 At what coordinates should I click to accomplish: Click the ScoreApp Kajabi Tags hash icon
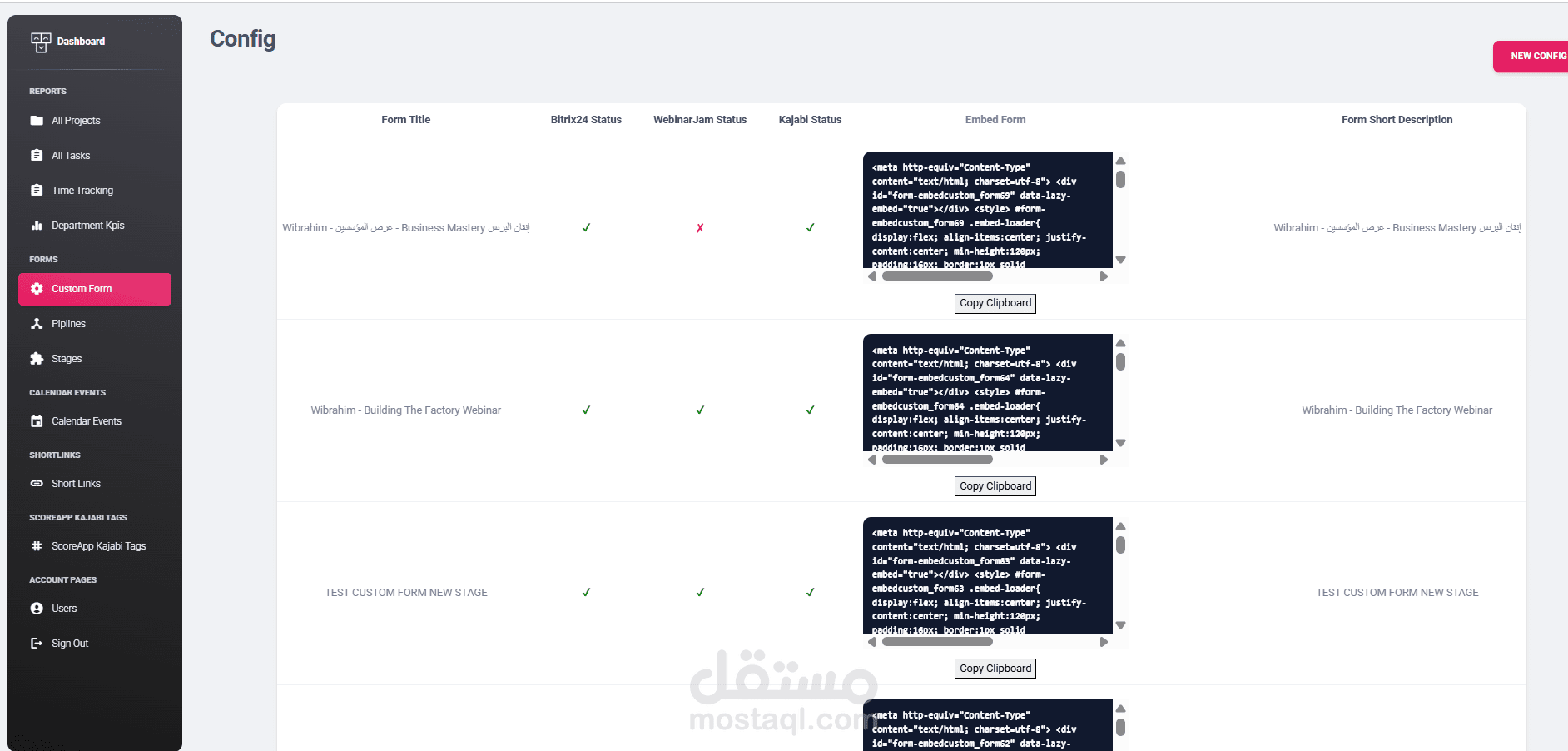37,546
